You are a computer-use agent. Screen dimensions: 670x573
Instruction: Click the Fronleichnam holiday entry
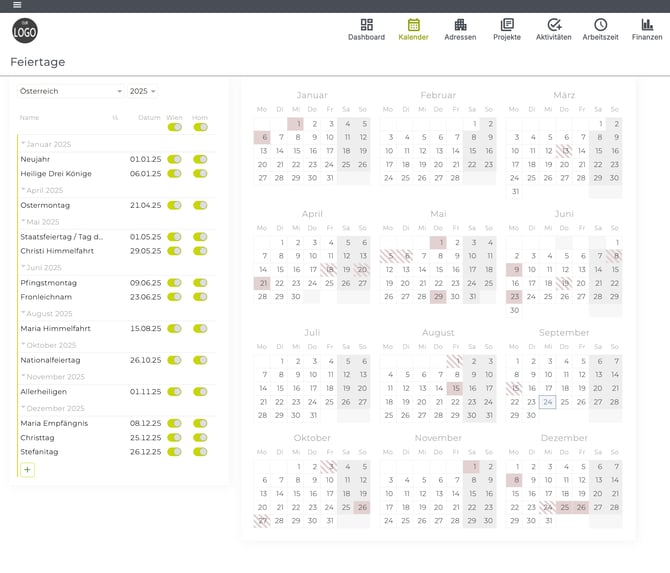(45, 297)
